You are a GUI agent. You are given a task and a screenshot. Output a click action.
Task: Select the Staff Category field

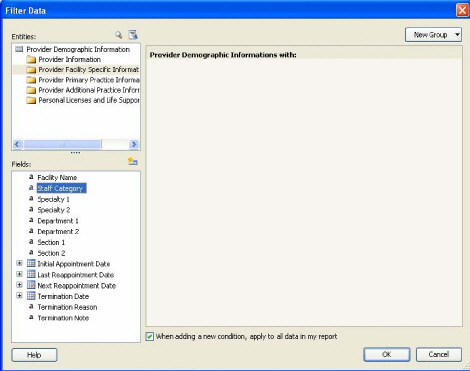(x=61, y=188)
